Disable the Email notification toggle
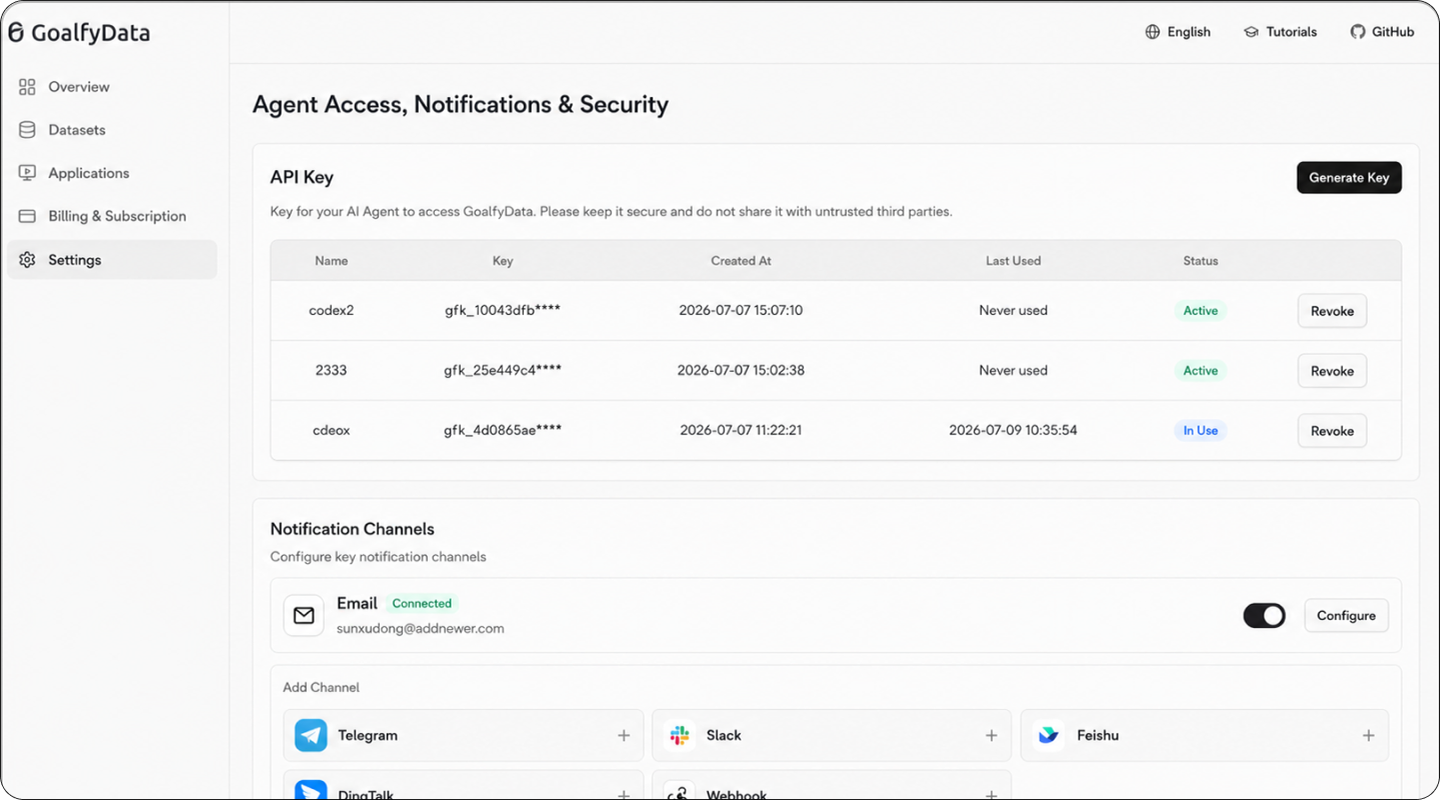 pyautogui.click(x=1264, y=616)
